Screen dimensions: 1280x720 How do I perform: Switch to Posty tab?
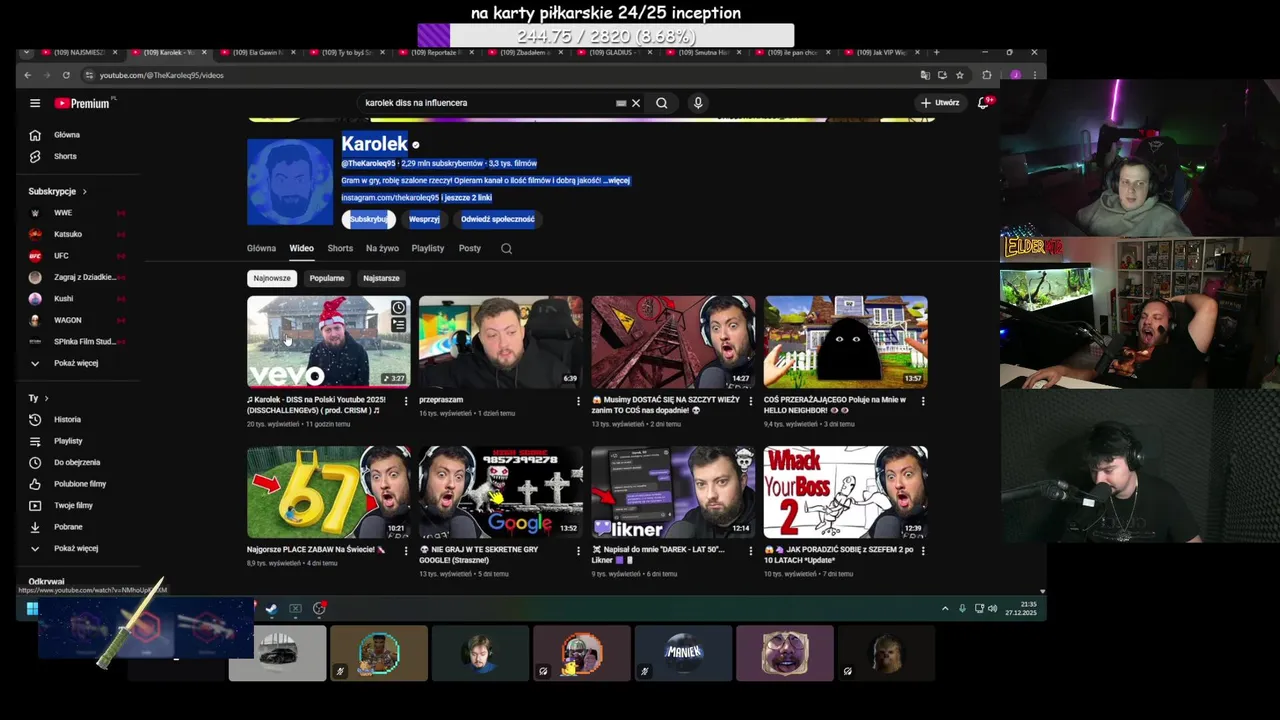coord(470,248)
